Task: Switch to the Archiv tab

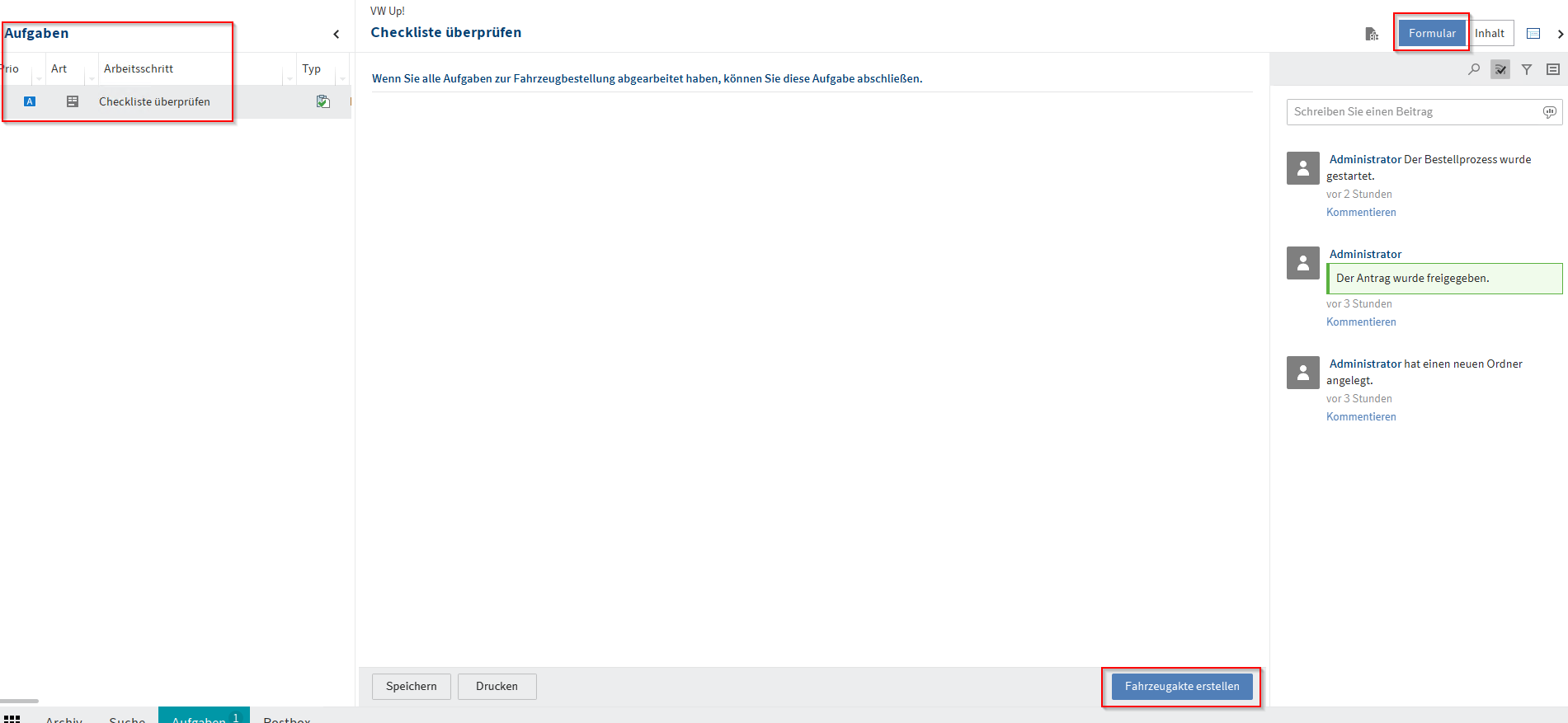Action: (64, 719)
